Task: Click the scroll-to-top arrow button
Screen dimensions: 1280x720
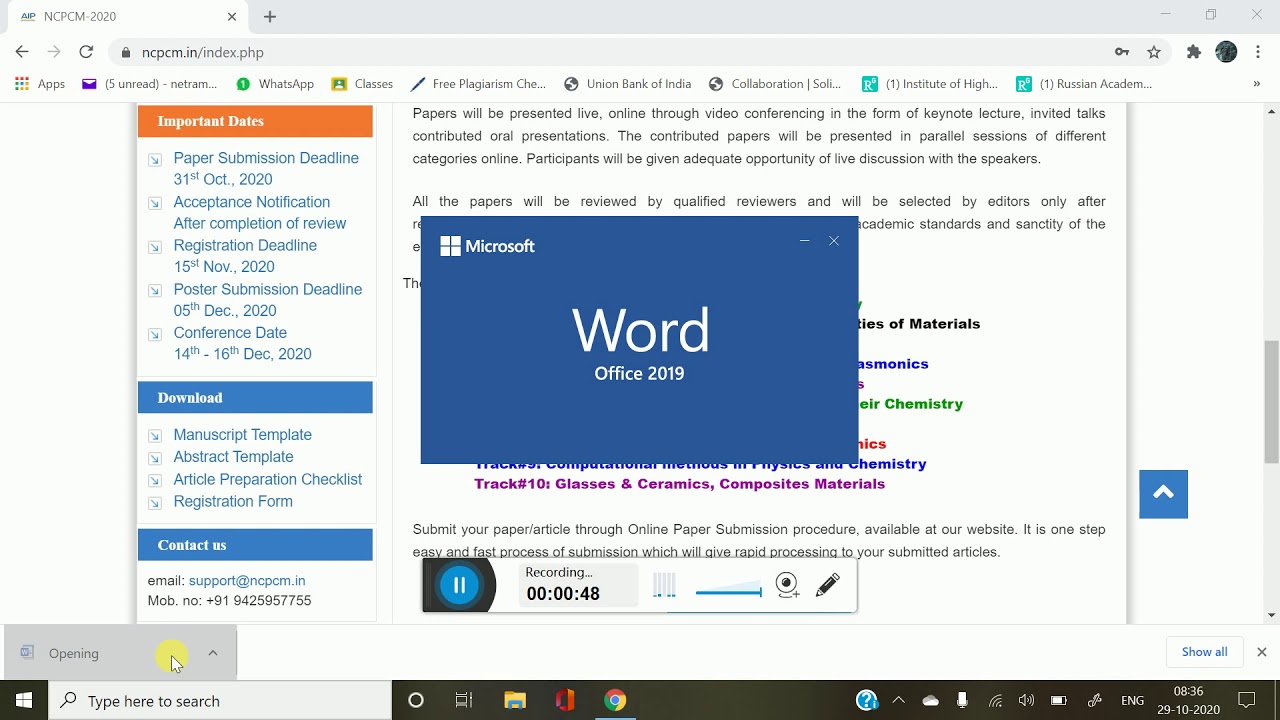Action: [x=1163, y=494]
